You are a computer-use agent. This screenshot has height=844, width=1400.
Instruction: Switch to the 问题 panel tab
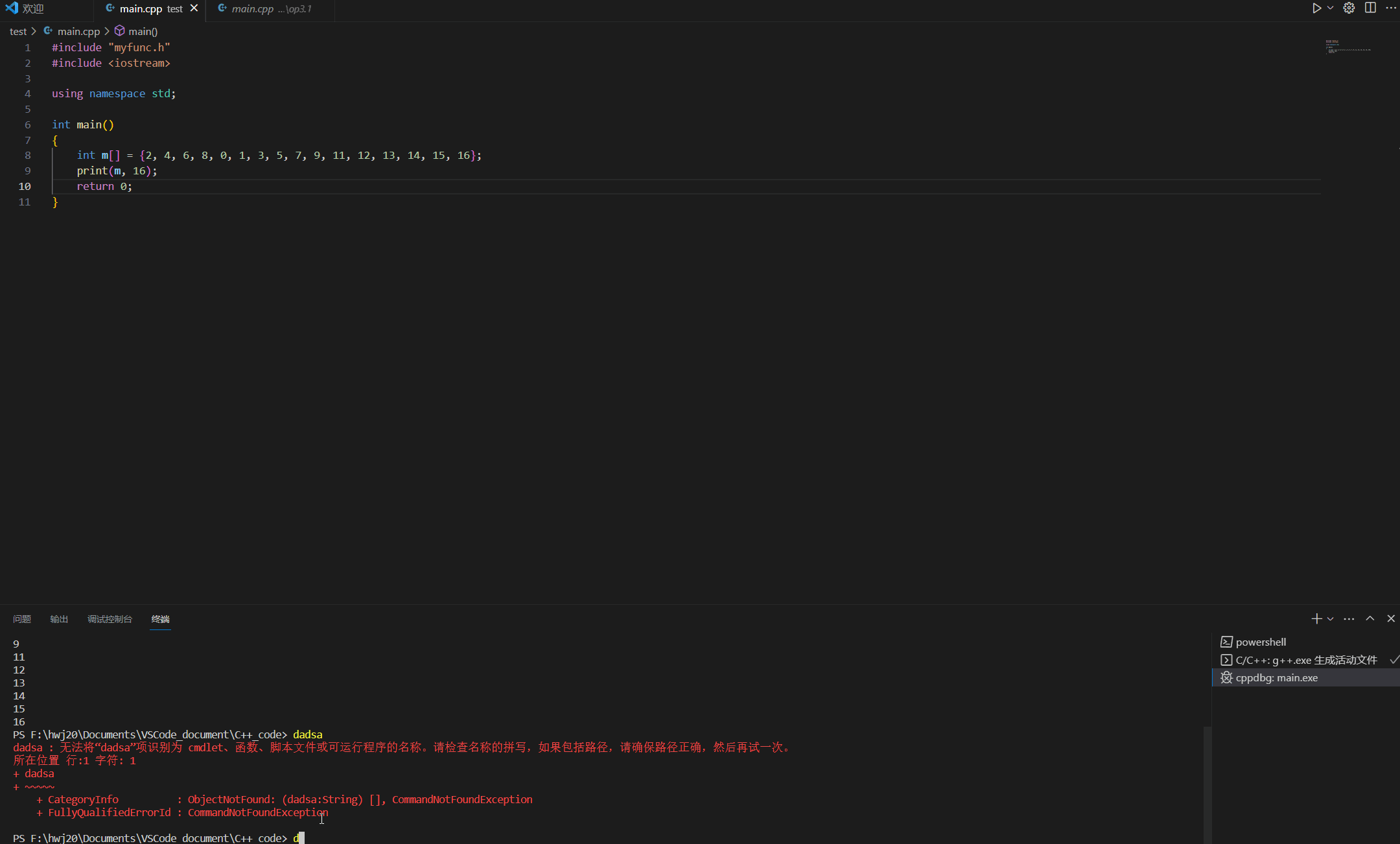[x=22, y=619]
